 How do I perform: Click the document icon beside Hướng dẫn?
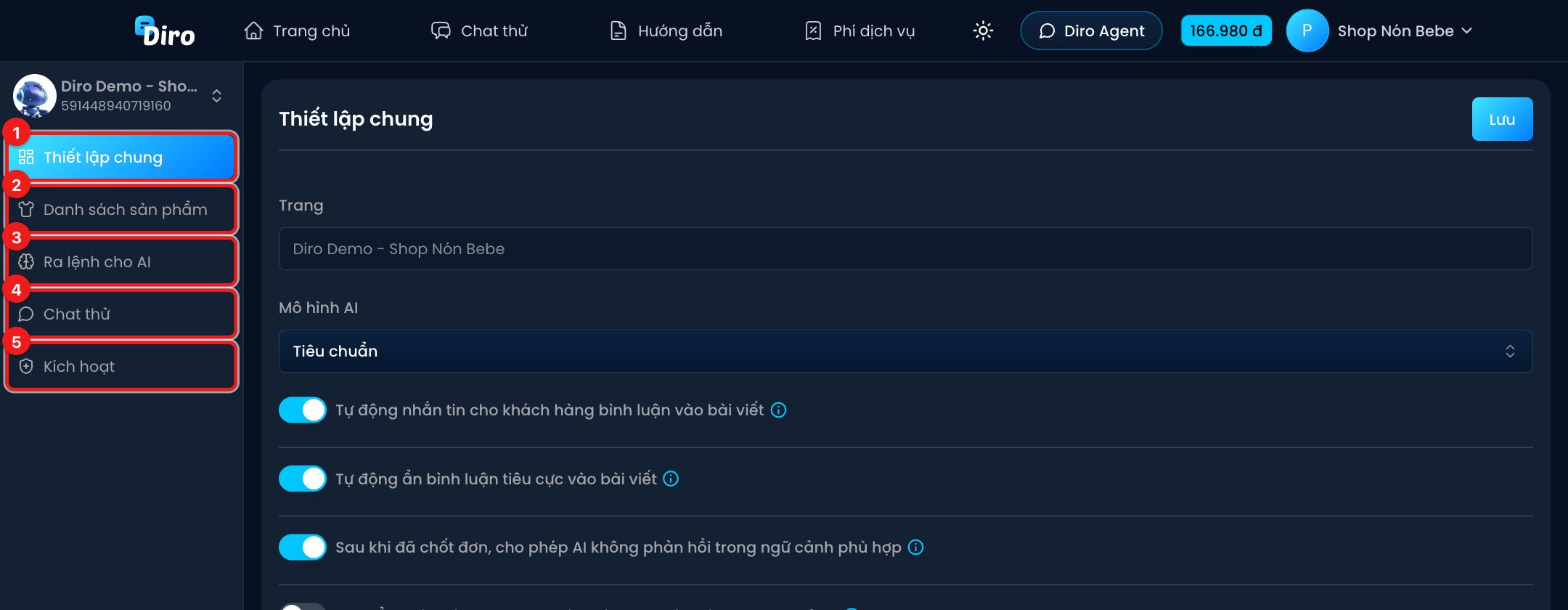[618, 30]
